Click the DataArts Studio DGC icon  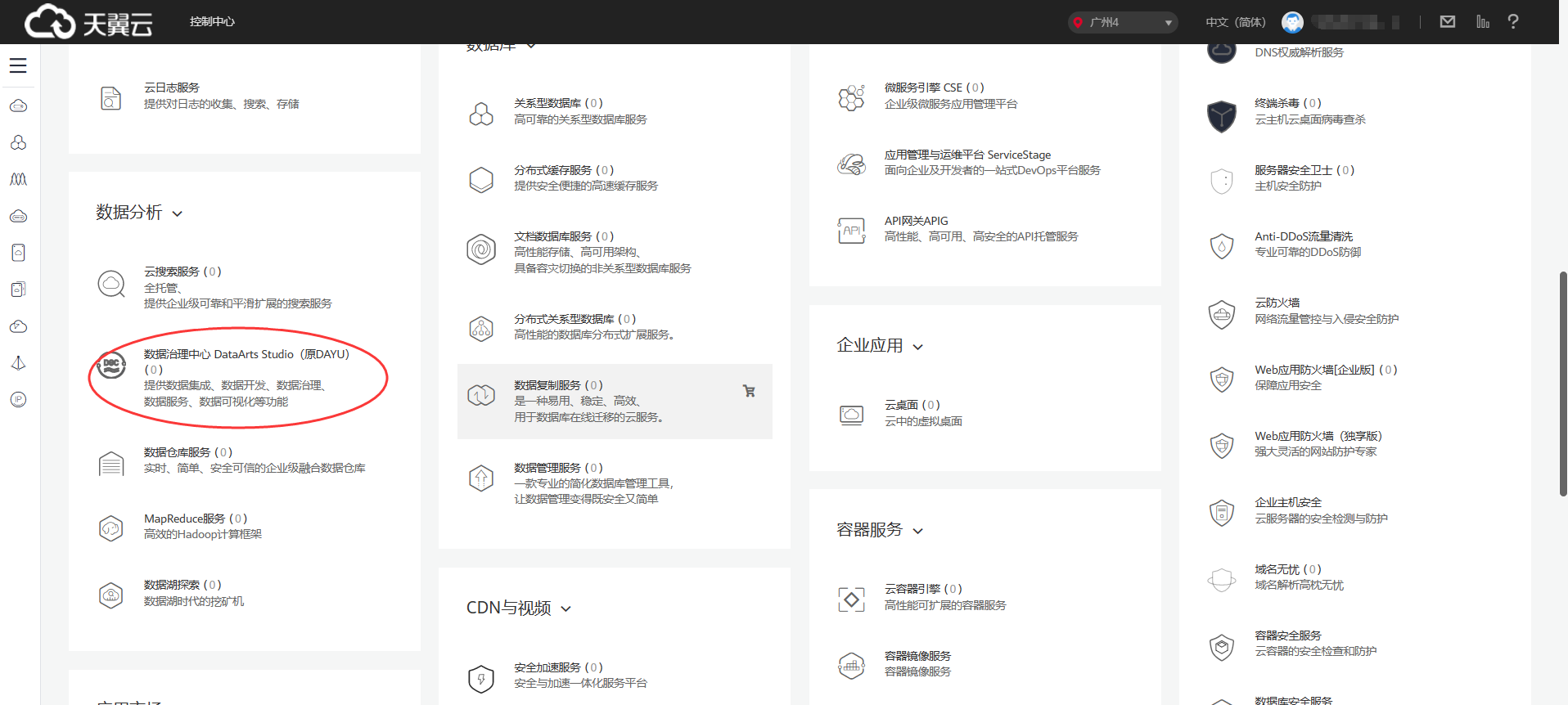click(111, 365)
